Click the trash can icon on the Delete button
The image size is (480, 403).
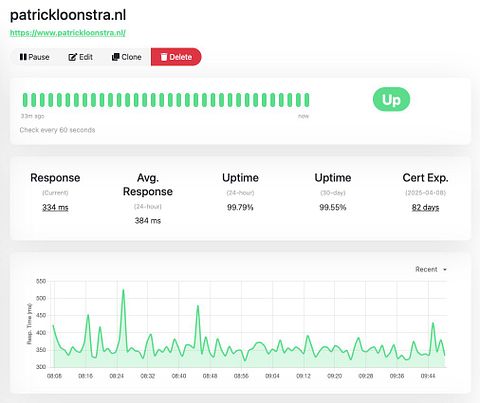coord(164,57)
